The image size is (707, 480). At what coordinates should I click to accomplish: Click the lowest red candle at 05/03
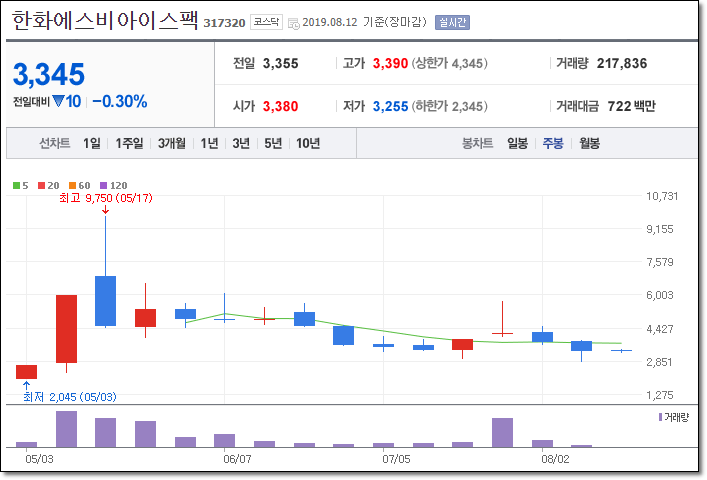tap(27, 372)
